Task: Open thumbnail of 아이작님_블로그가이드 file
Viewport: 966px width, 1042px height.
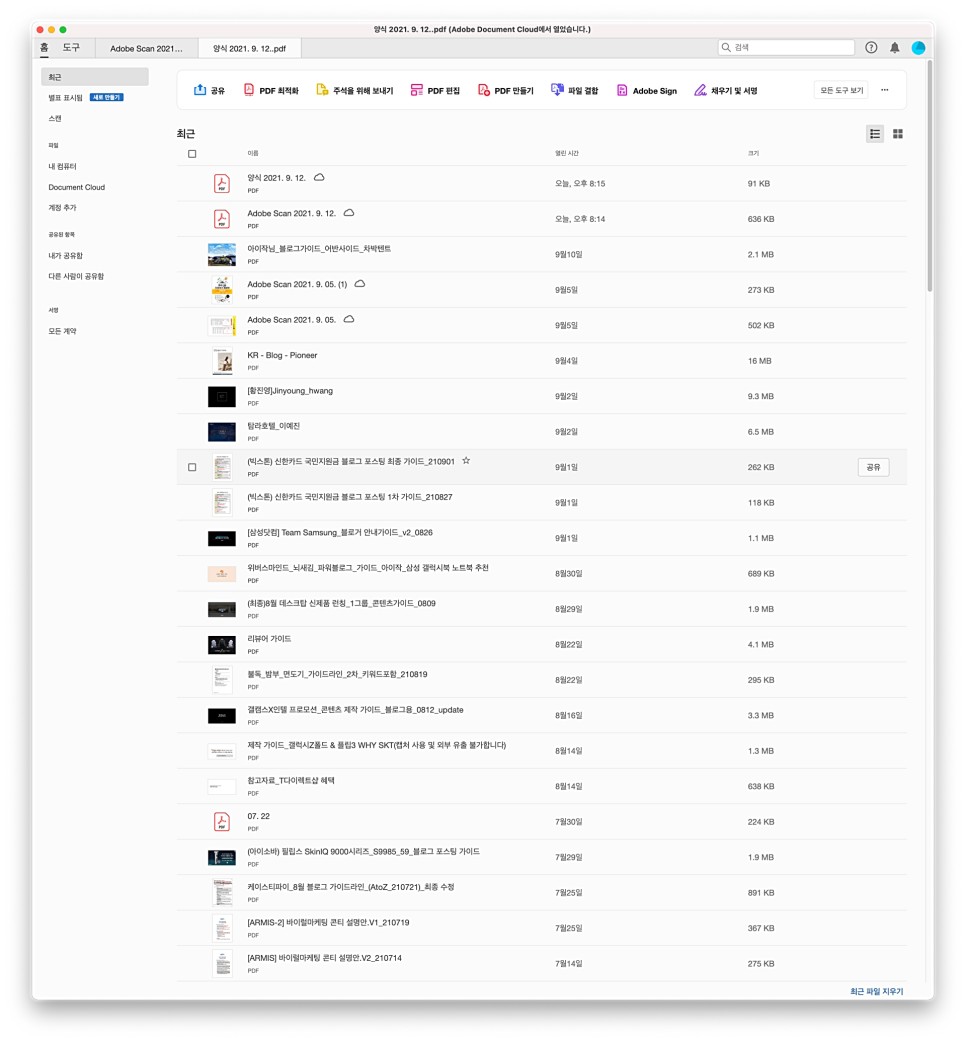Action: (x=222, y=255)
